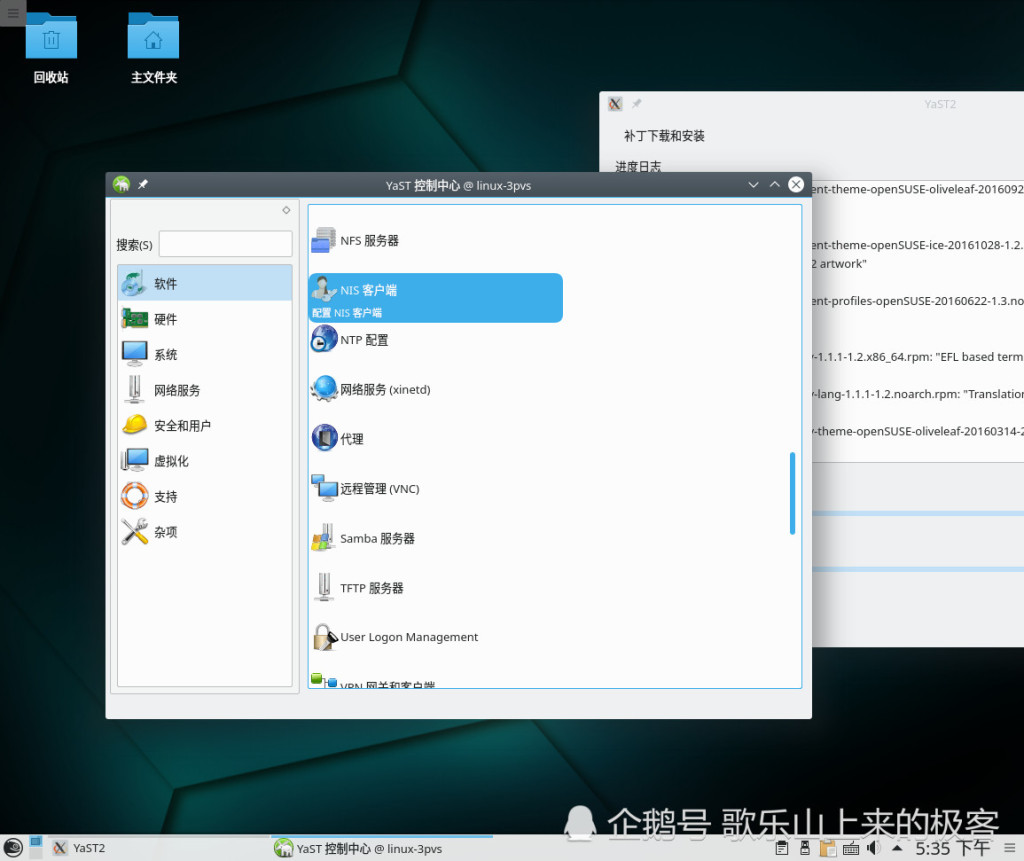Open User Logon Management padlock icon
Image resolution: width=1024 pixels, height=861 pixels.
(x=324, y=637)
